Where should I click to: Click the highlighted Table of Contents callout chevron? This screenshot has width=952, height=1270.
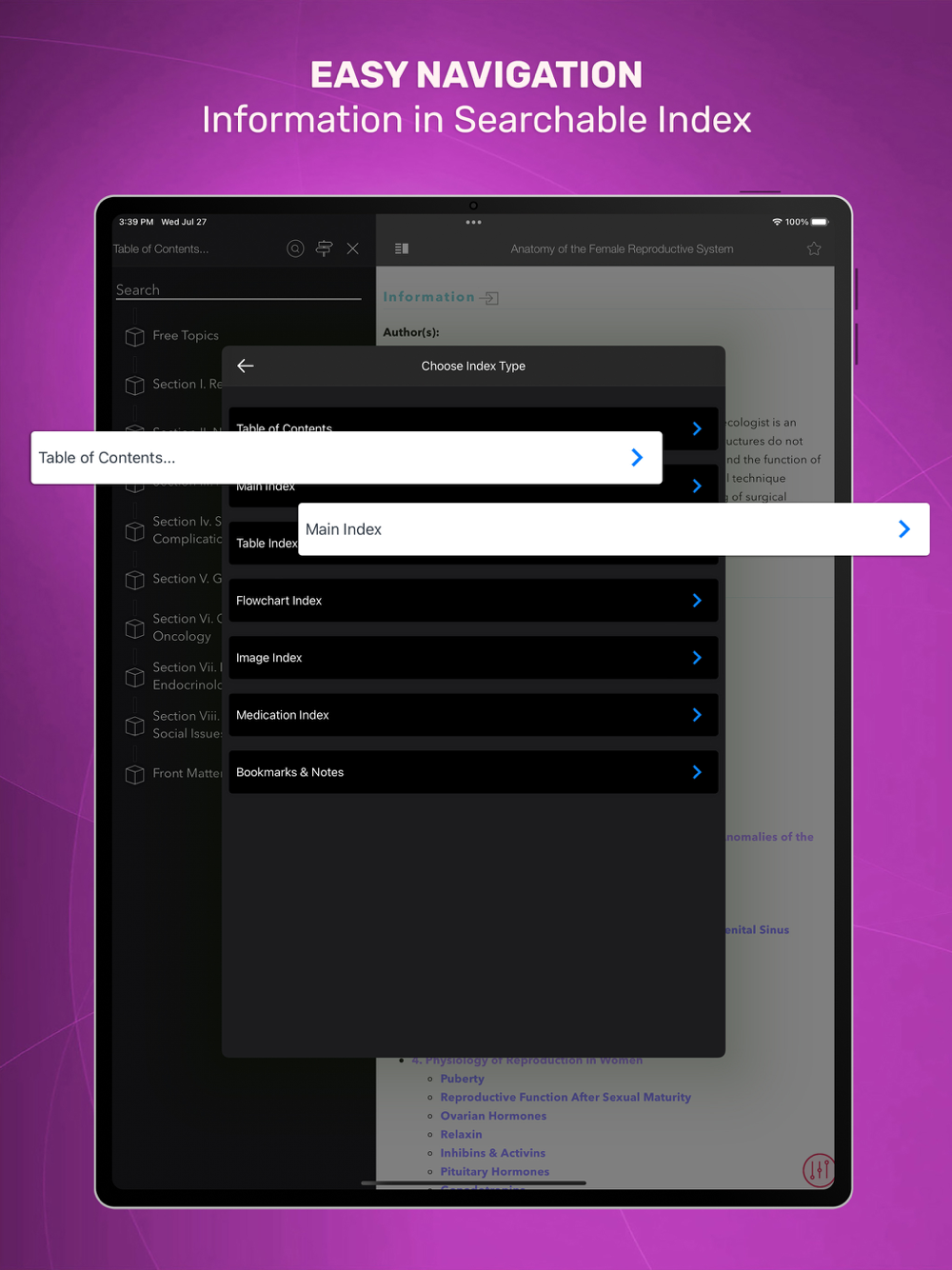[x=637, y=458]
